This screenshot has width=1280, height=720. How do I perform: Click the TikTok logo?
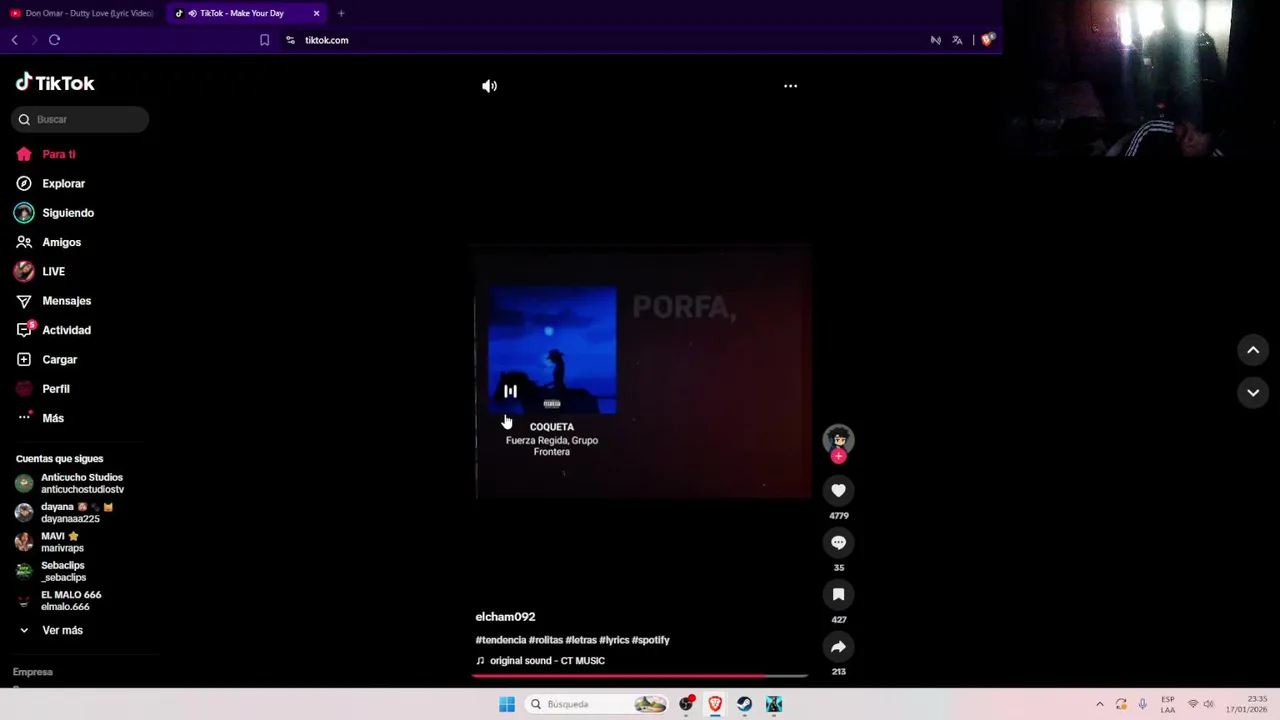click(55, 83)
